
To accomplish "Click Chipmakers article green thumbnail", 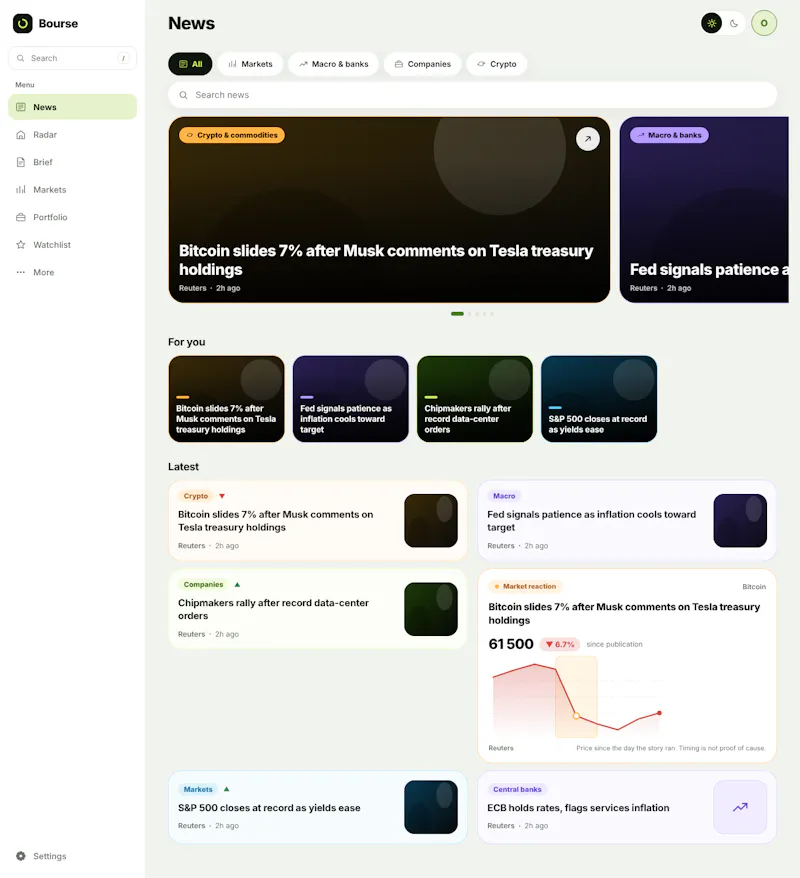I will tap(431, 609).
